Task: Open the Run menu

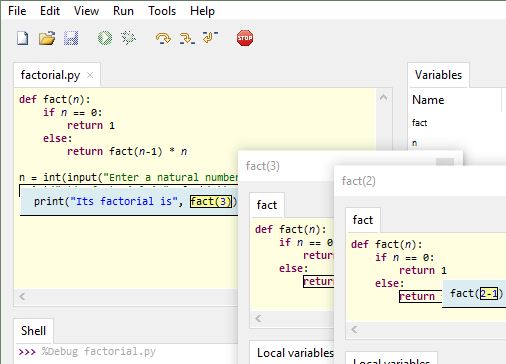Action: (x=123, y=11)
